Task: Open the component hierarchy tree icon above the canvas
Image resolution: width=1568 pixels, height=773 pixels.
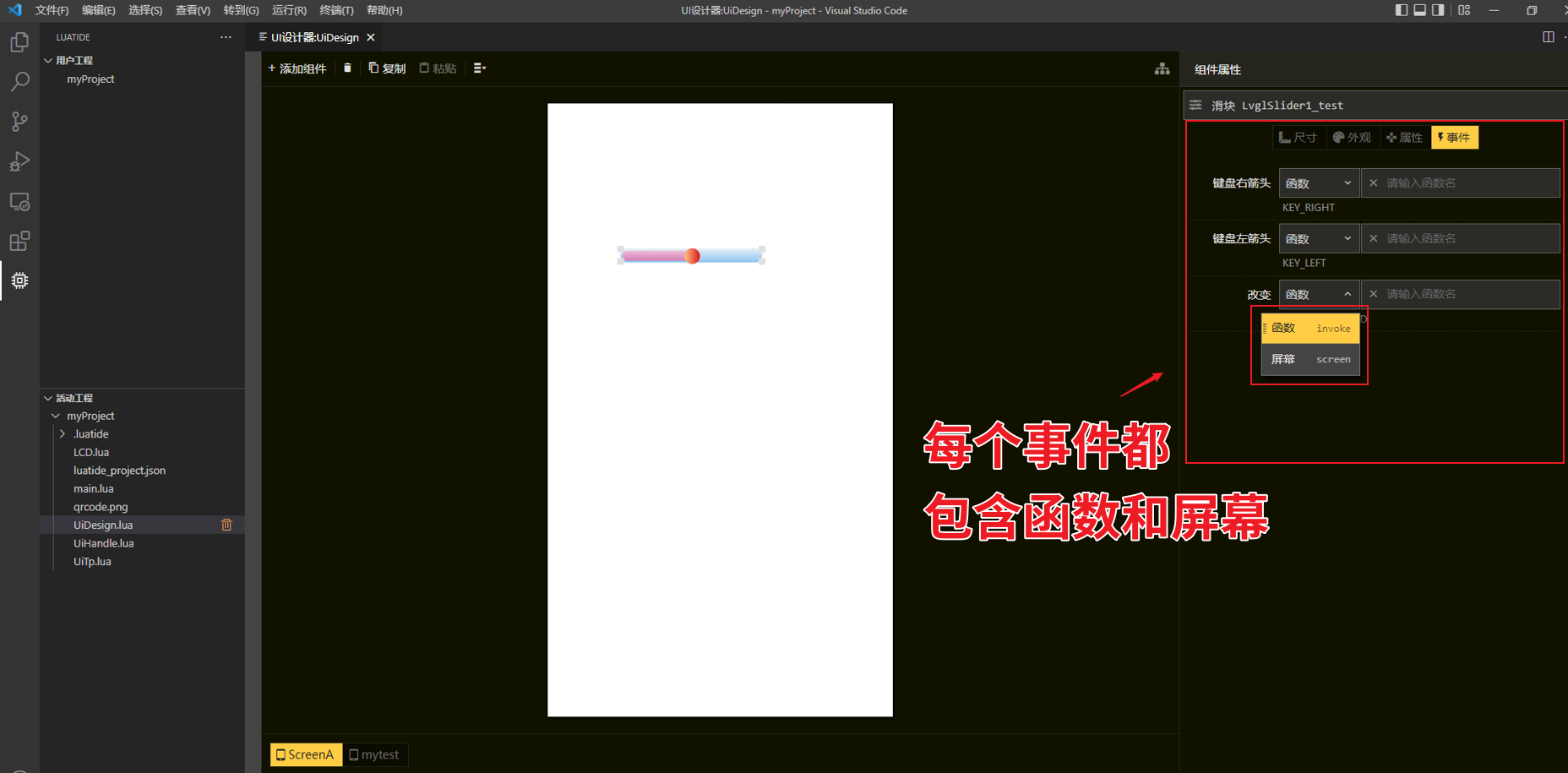Action: click(x=1162, y=68)
